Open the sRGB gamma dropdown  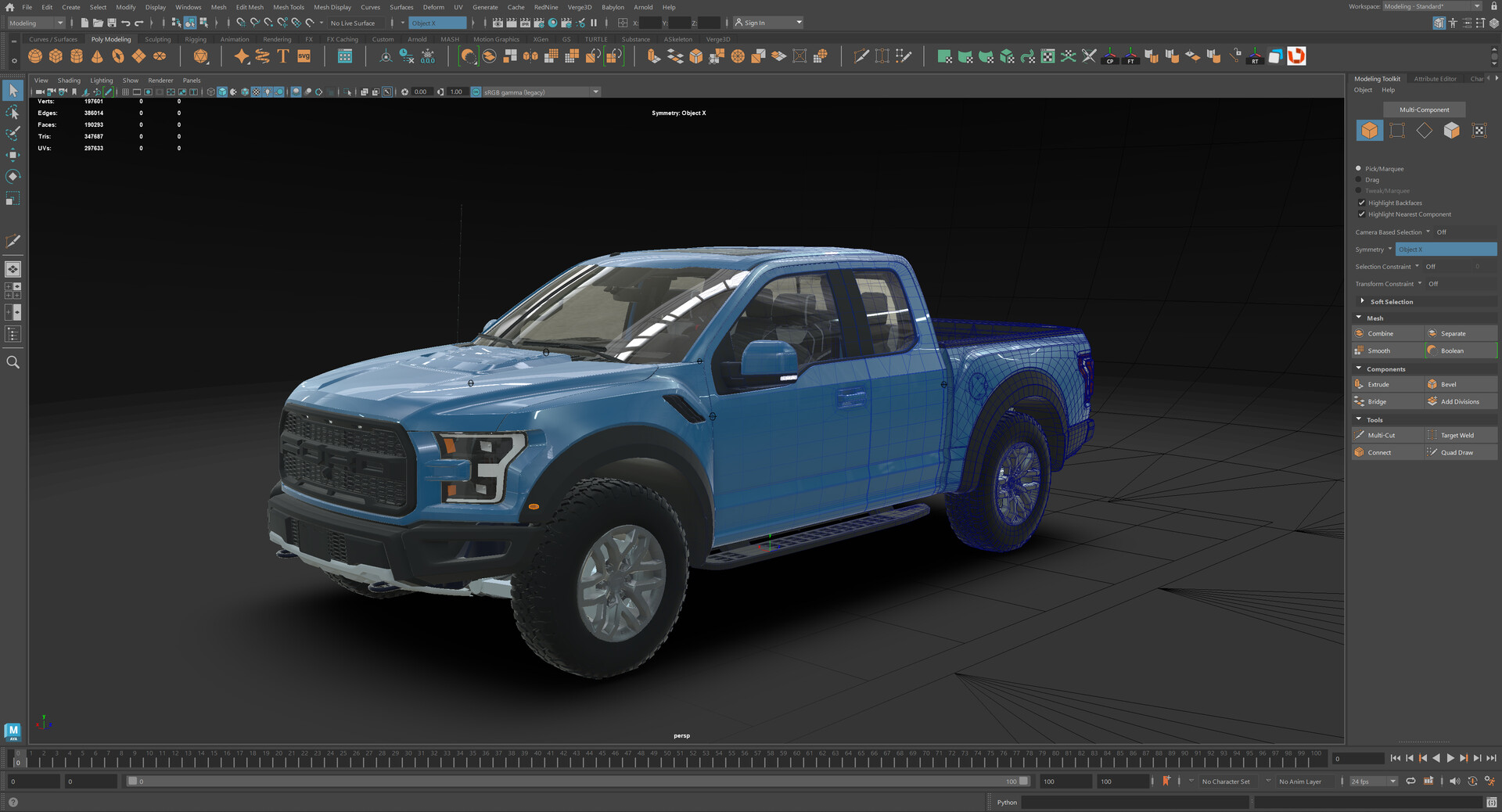click(x=595, y=92)
